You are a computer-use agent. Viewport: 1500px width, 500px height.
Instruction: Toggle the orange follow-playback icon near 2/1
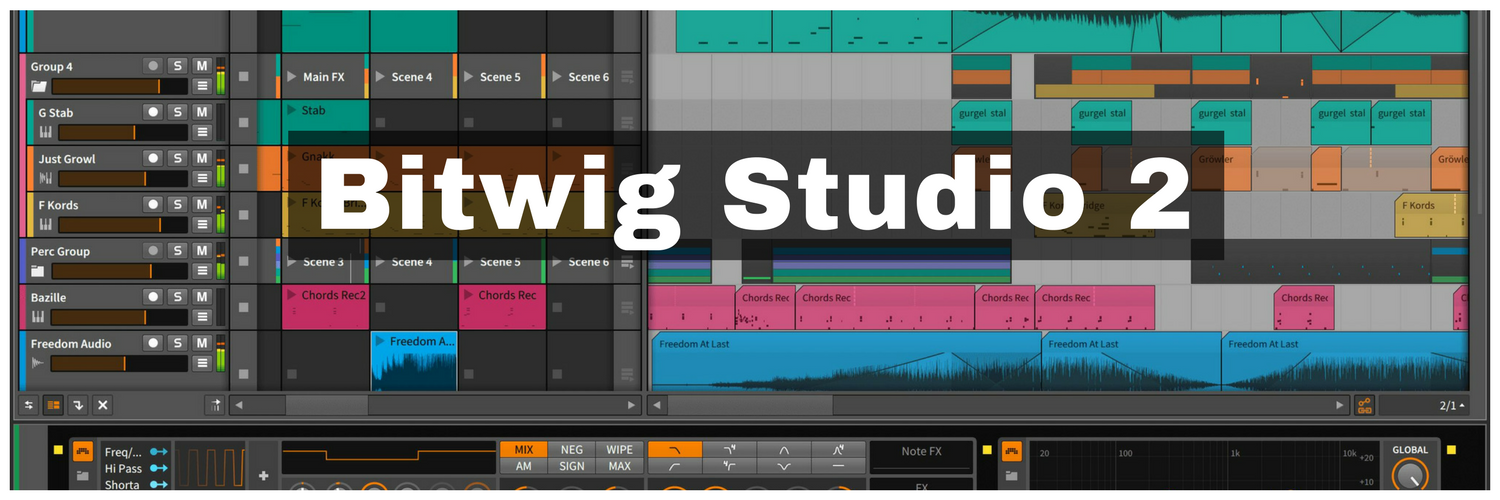click(x=1364, y=405)
